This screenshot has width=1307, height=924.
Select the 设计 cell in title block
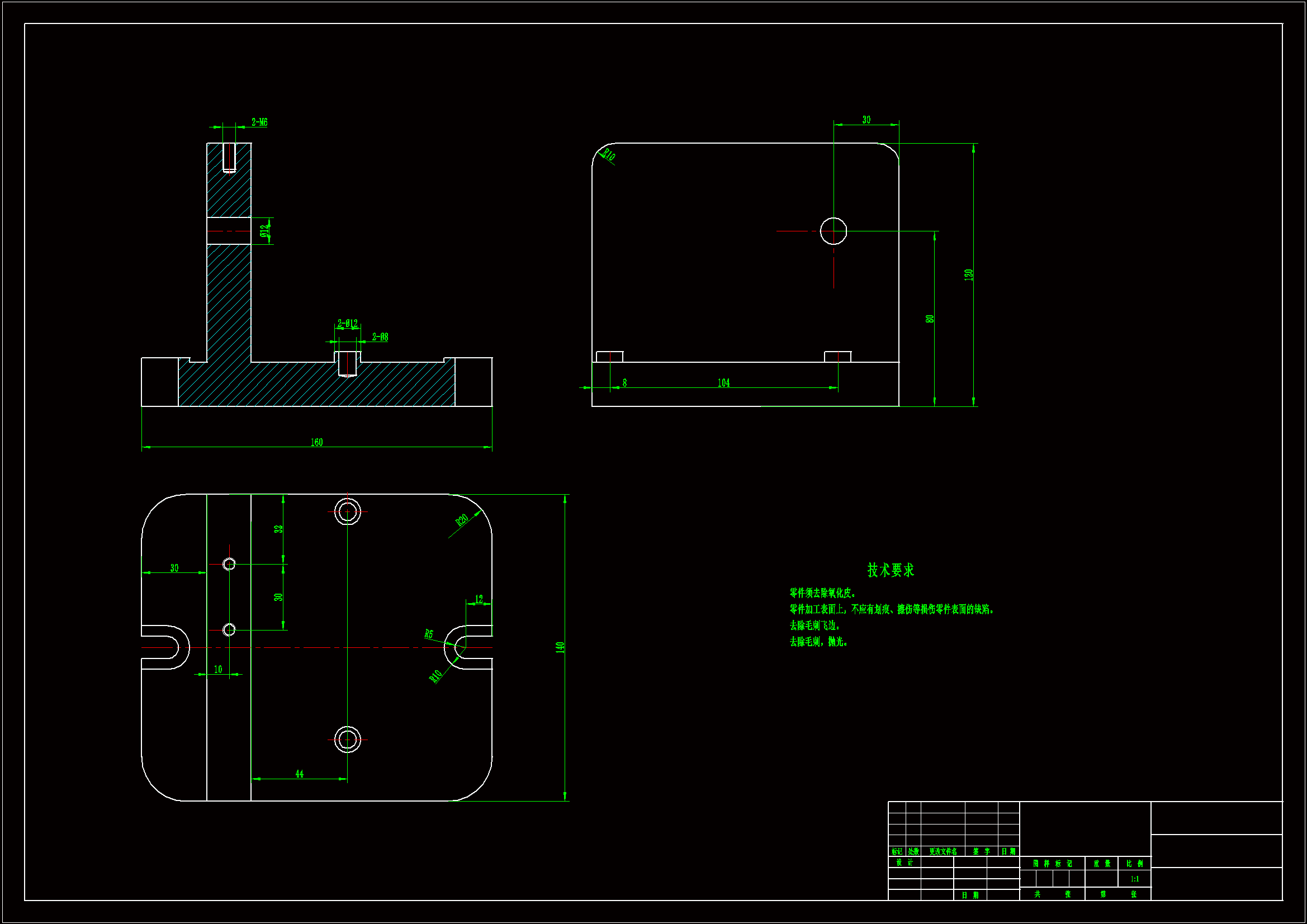coord(905,863)
